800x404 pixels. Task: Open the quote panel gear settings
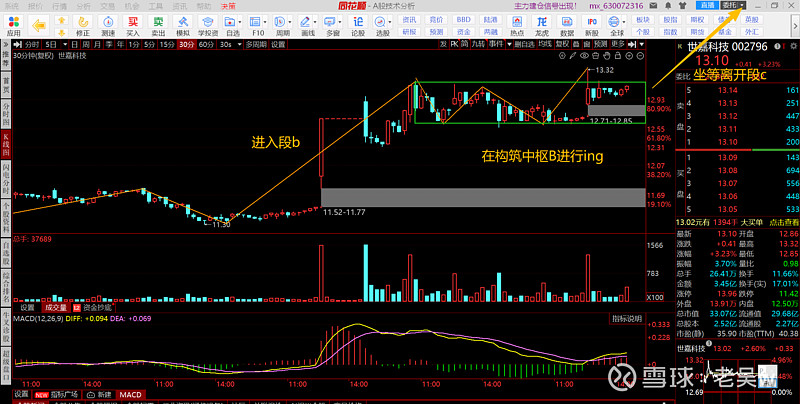(x=793, y=46)
